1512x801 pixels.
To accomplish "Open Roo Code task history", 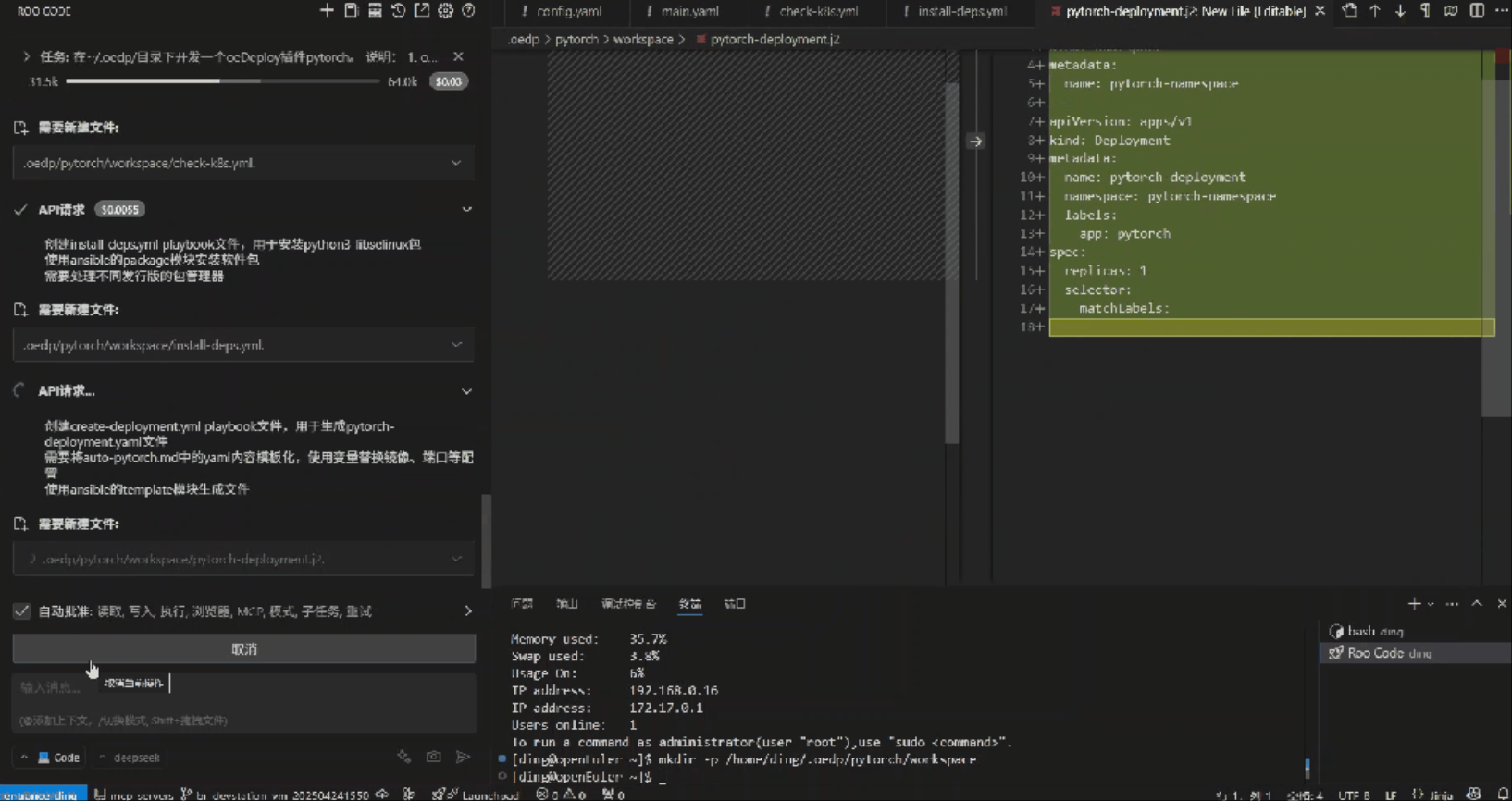I will pos(398,10).
